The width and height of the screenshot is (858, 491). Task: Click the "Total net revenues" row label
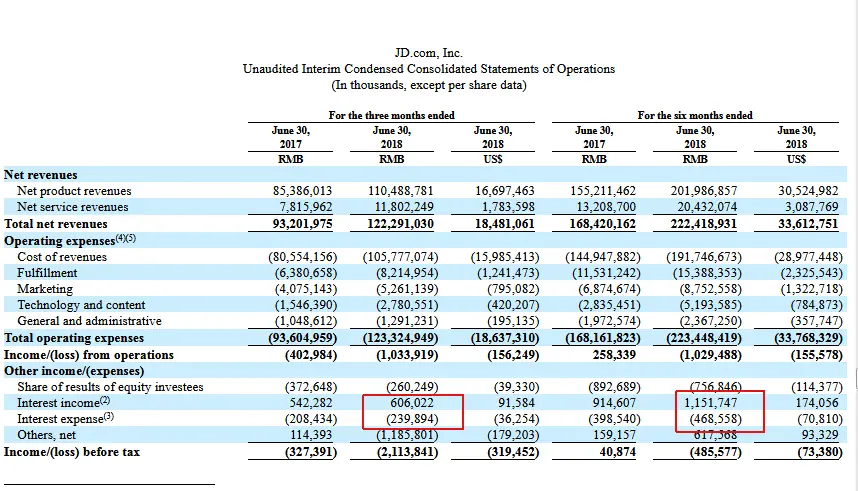click(x=55, y=224)
